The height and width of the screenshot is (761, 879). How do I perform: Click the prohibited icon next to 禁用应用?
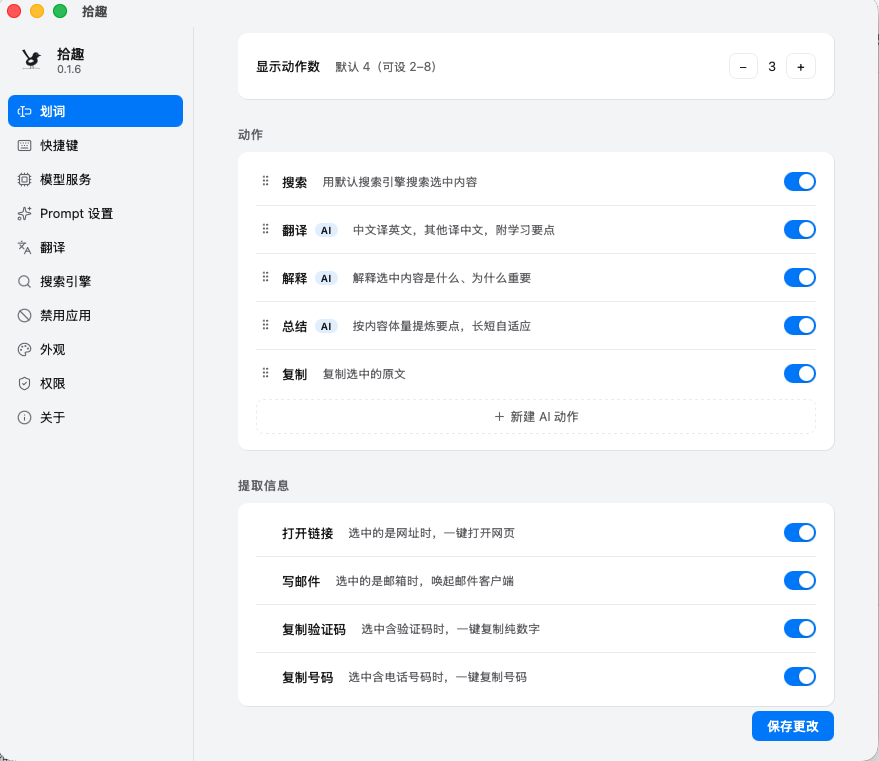coord(24,315)
